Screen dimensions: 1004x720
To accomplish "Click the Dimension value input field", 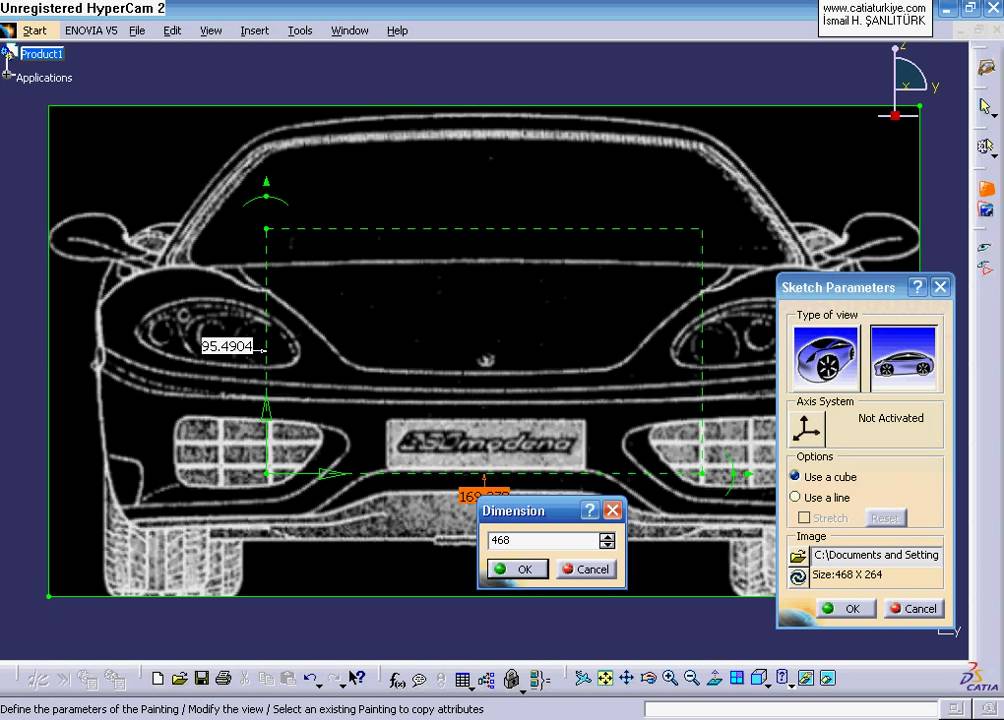I will pyautogui.click(x=544, y=540).
